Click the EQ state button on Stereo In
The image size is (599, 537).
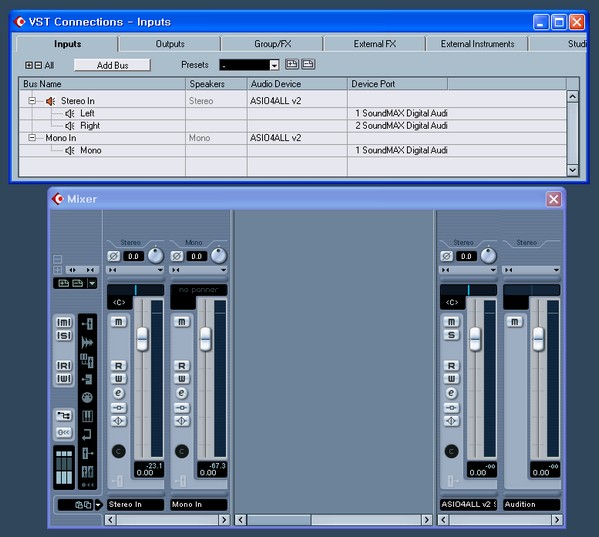coord(118,421)
